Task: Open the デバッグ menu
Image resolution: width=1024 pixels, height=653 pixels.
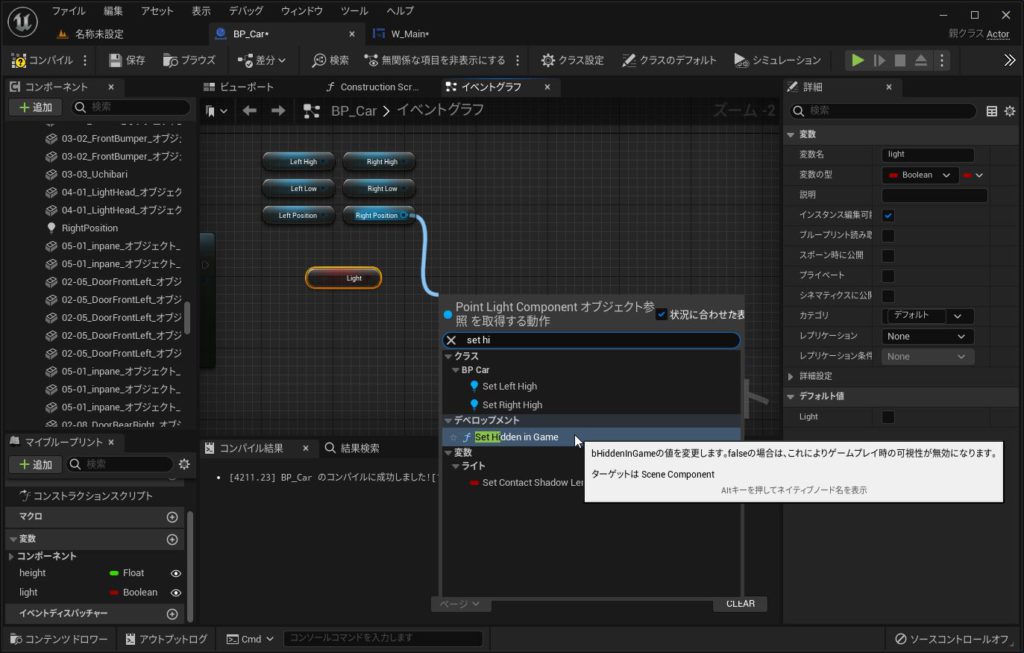Action: click(246, 11)
